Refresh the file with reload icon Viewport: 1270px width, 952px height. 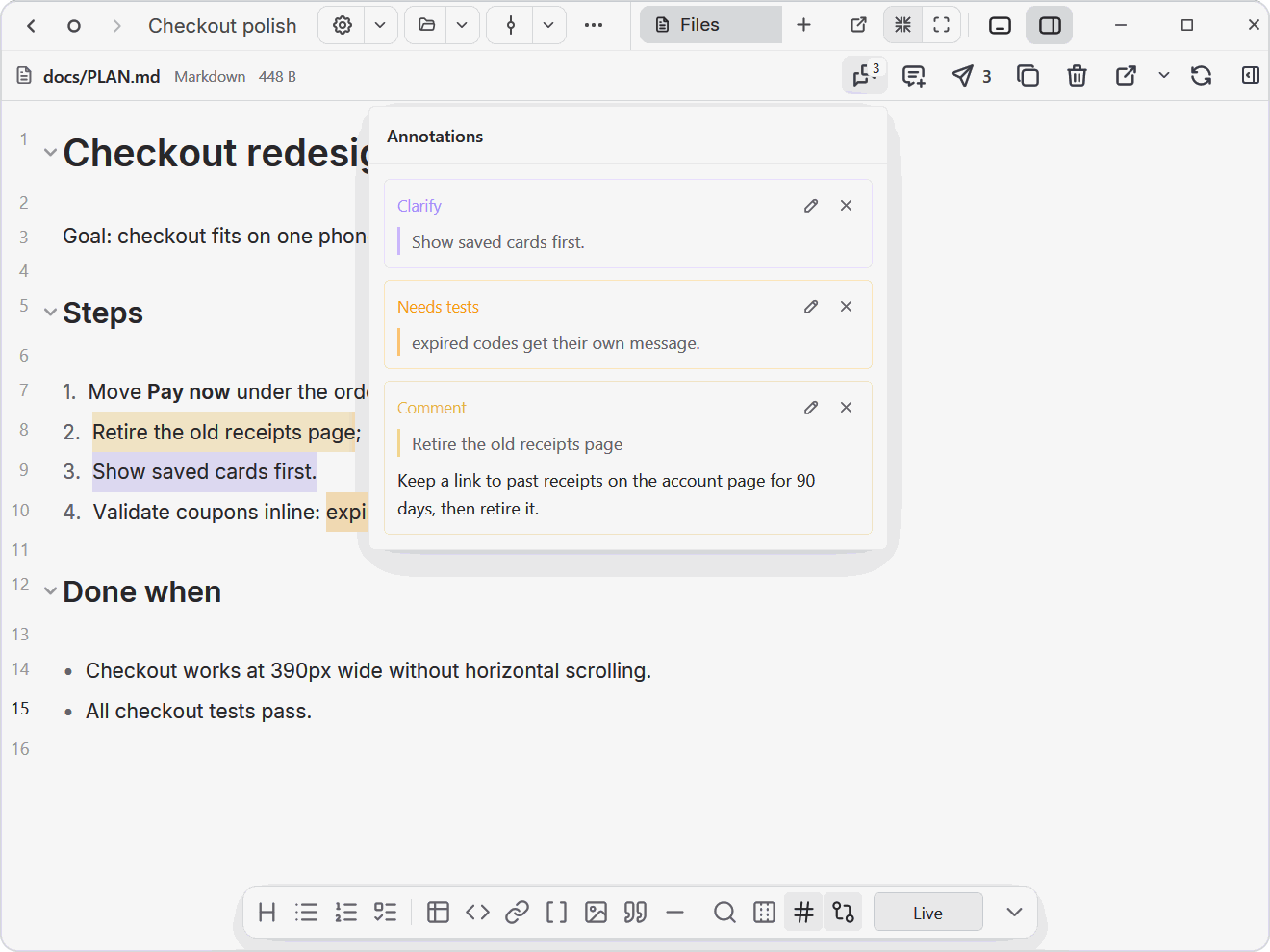[1201, 76]
